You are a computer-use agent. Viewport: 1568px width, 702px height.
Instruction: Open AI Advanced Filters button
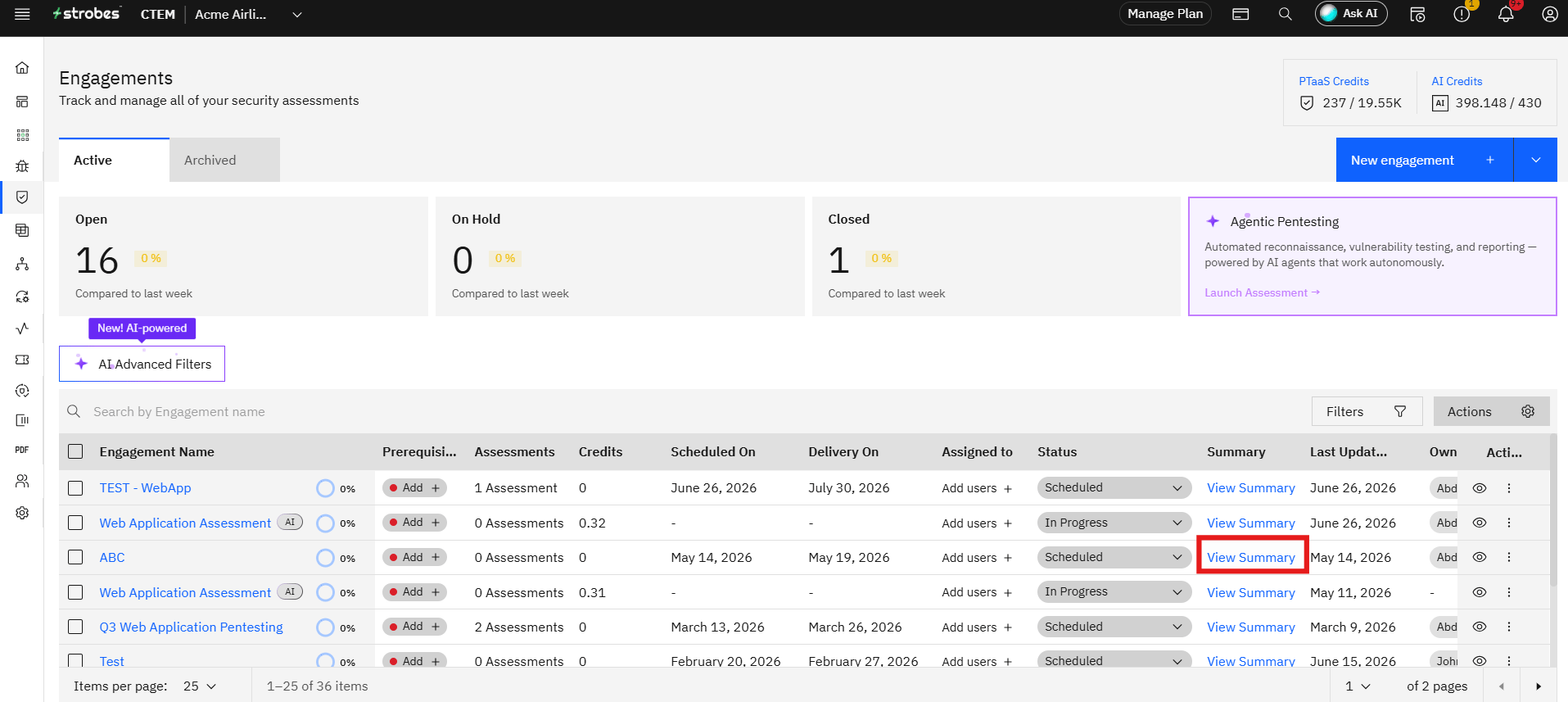tap(142, 364)
